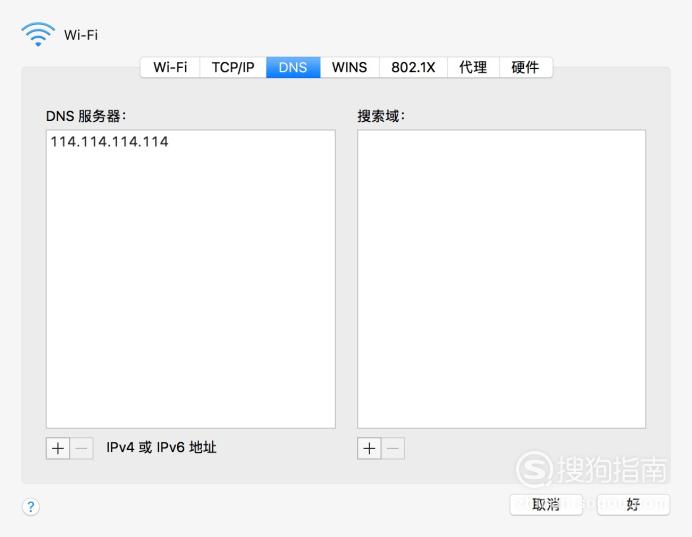This screenshot has height=537, width=692.
Task: Switch to the 硬件 (Hardware) tab
Action: tap(525, 67)
